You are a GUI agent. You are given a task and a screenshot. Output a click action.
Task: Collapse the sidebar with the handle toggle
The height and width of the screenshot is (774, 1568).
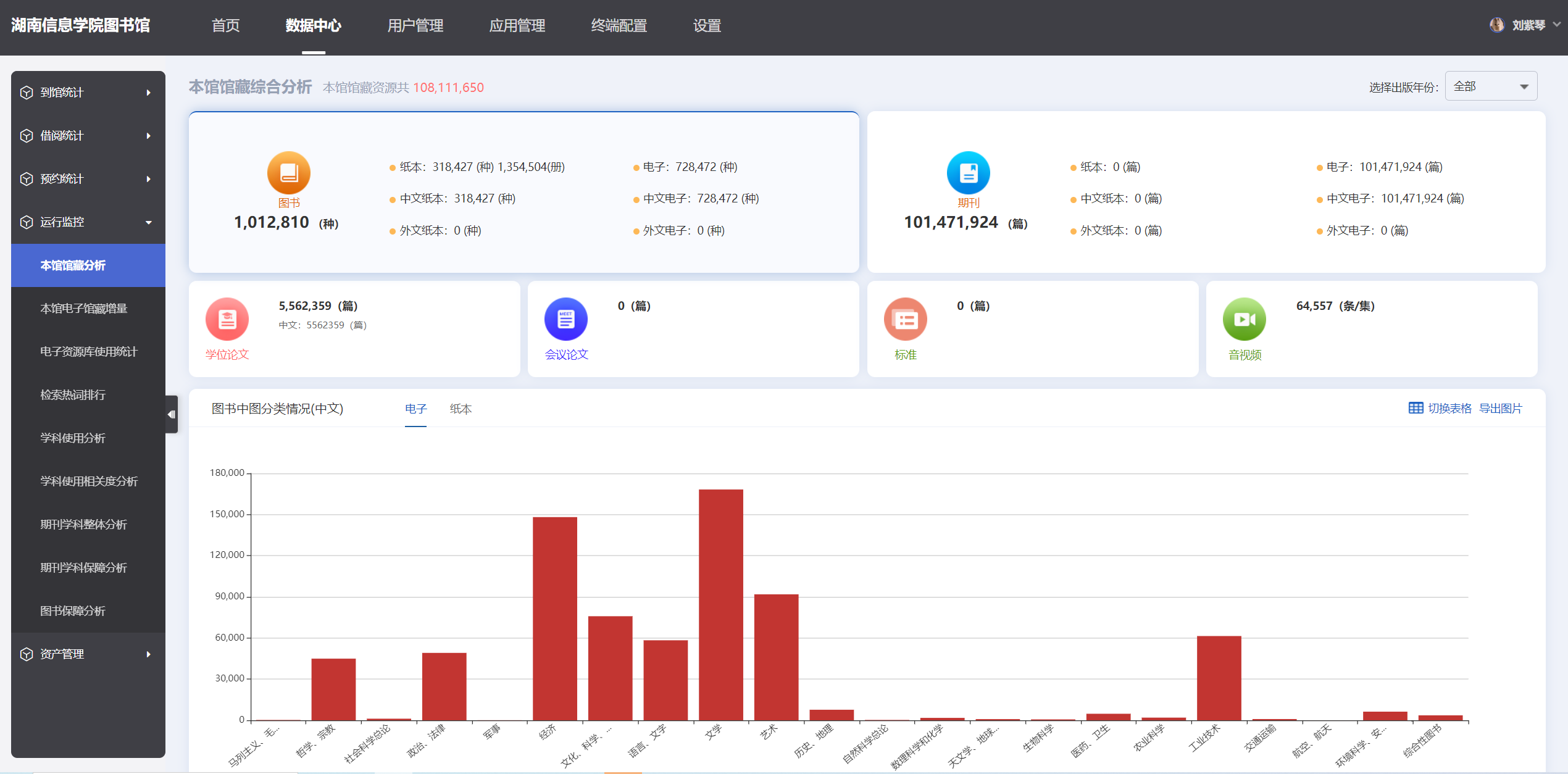(172, 414)
